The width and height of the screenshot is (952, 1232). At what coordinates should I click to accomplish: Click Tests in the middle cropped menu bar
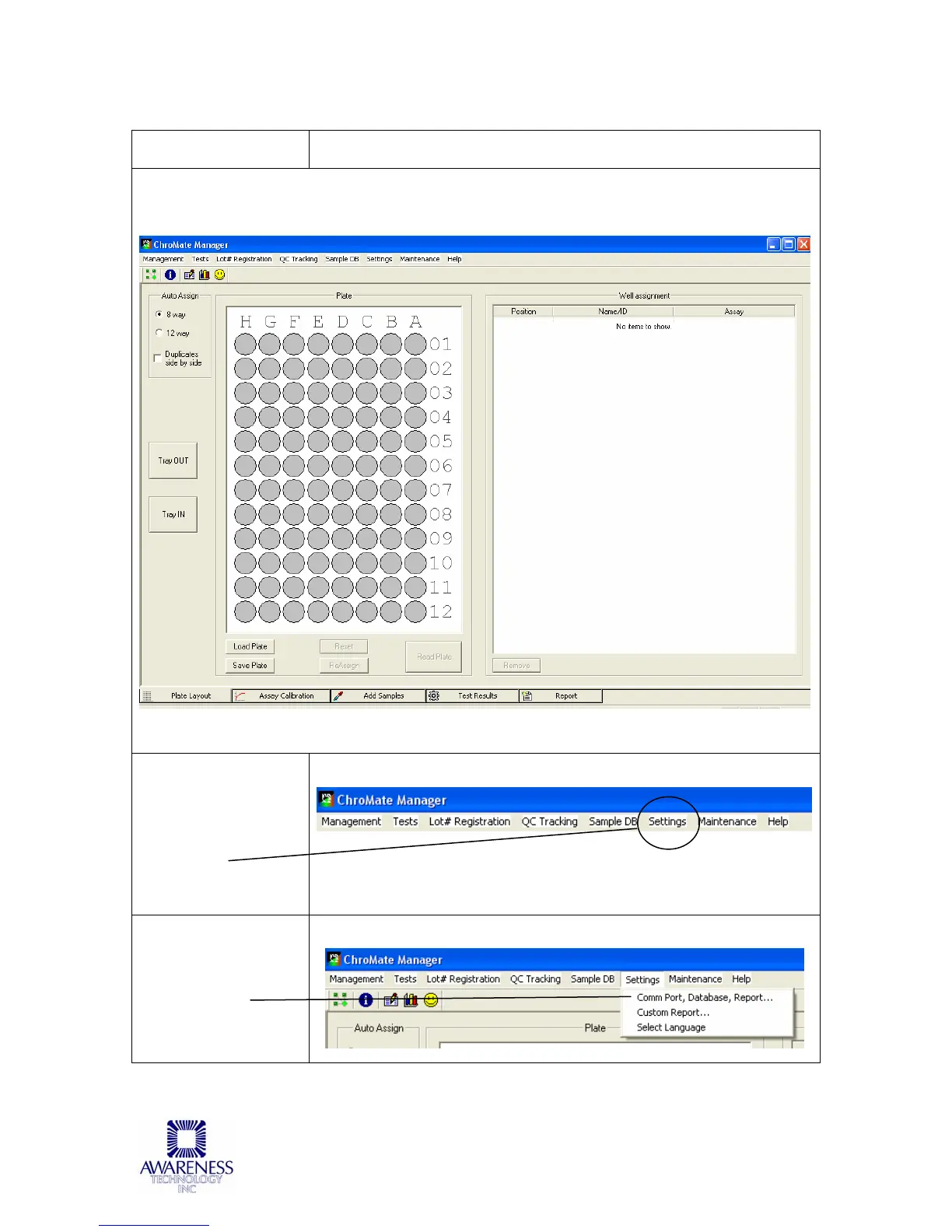[405, 821]
